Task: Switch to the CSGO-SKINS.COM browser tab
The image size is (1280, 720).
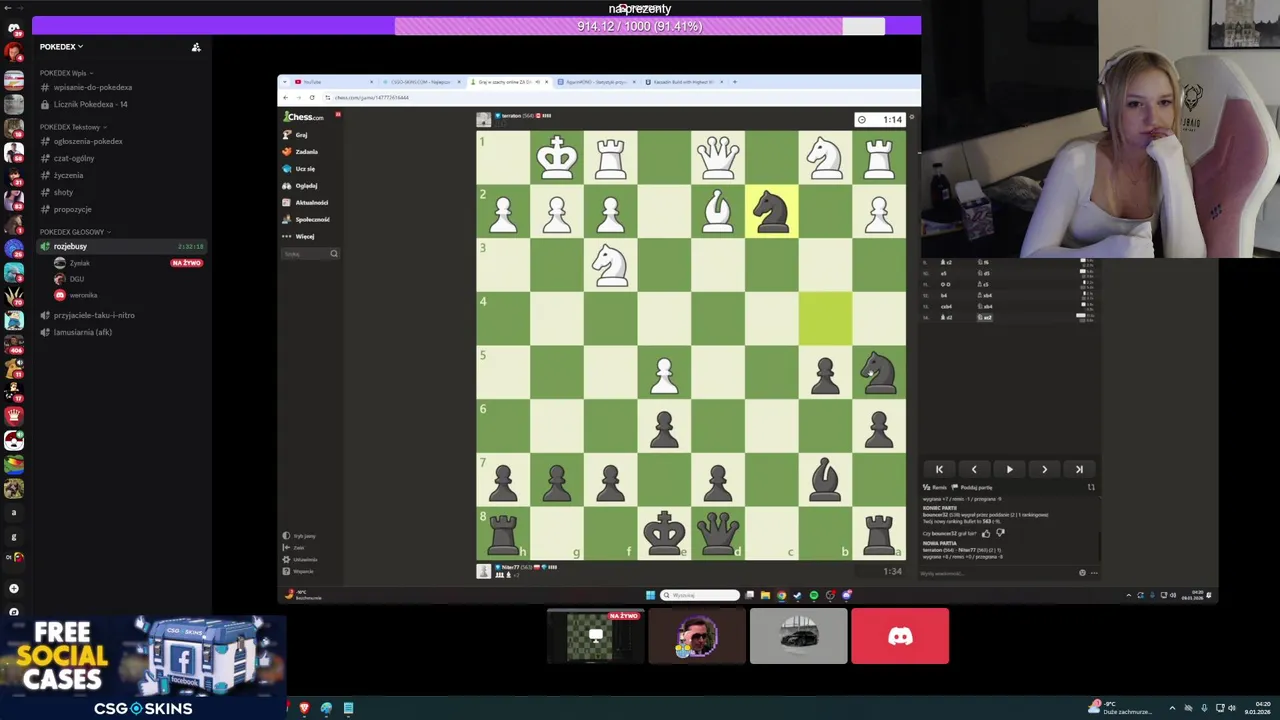Action: 419,82
